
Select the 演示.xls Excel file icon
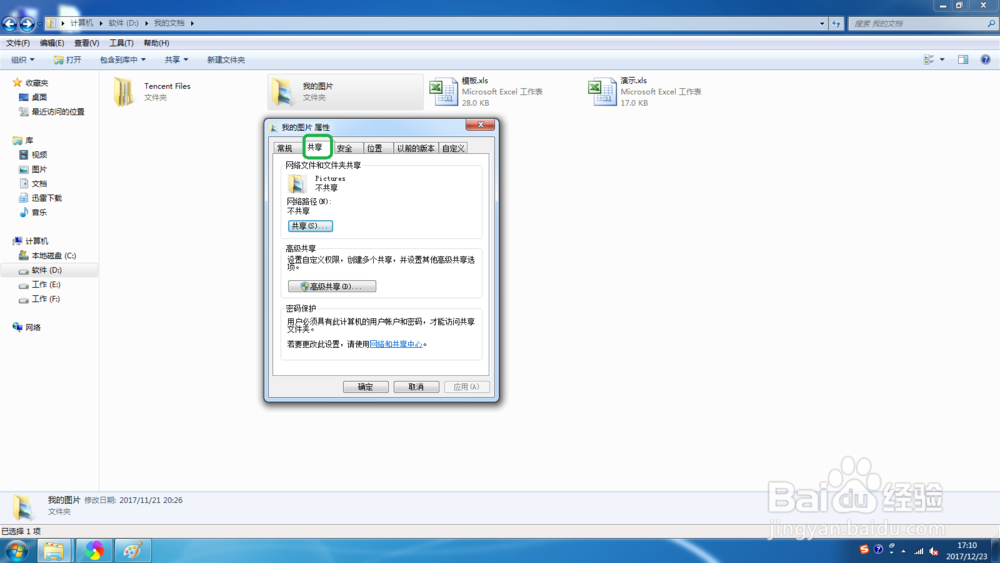pyautogui.click(x=602, y=92)
